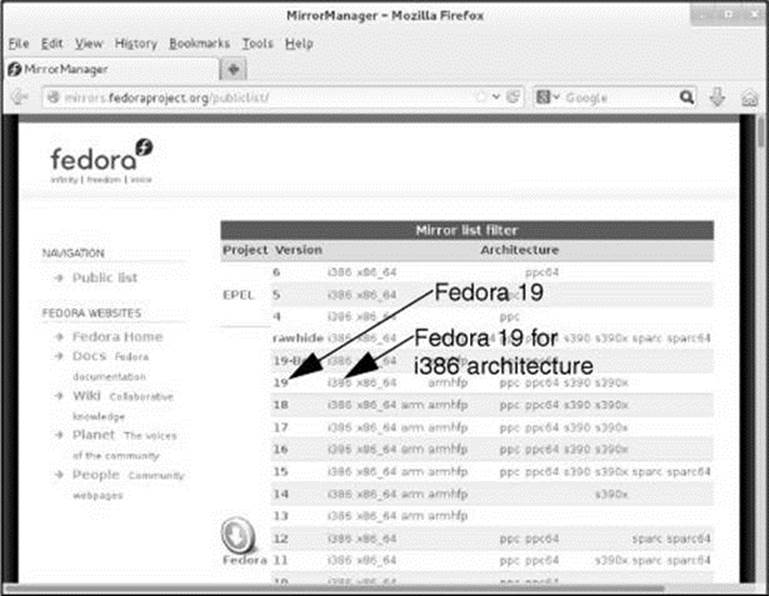Go to the Home page icon
Screen dimensions: 769x596
click(x=749, y=98)
